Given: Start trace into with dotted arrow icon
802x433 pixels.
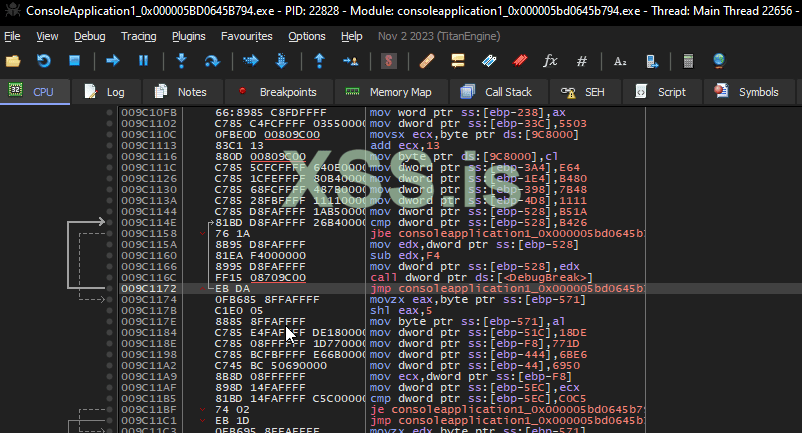Looking at the screenshot, I should (x=251, y=61).
